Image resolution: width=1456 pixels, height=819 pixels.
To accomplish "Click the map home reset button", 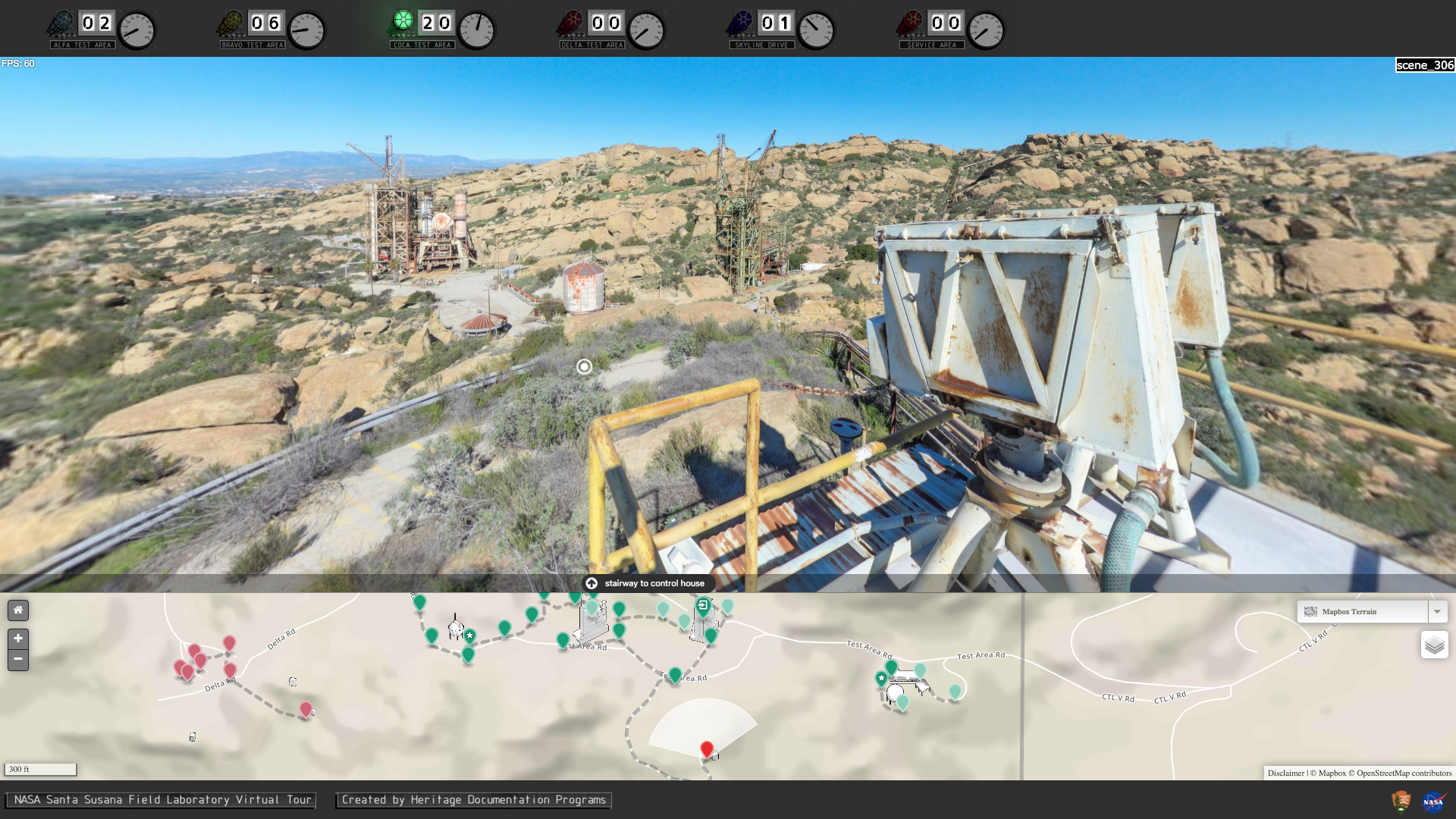I will (x=18, y=610).
